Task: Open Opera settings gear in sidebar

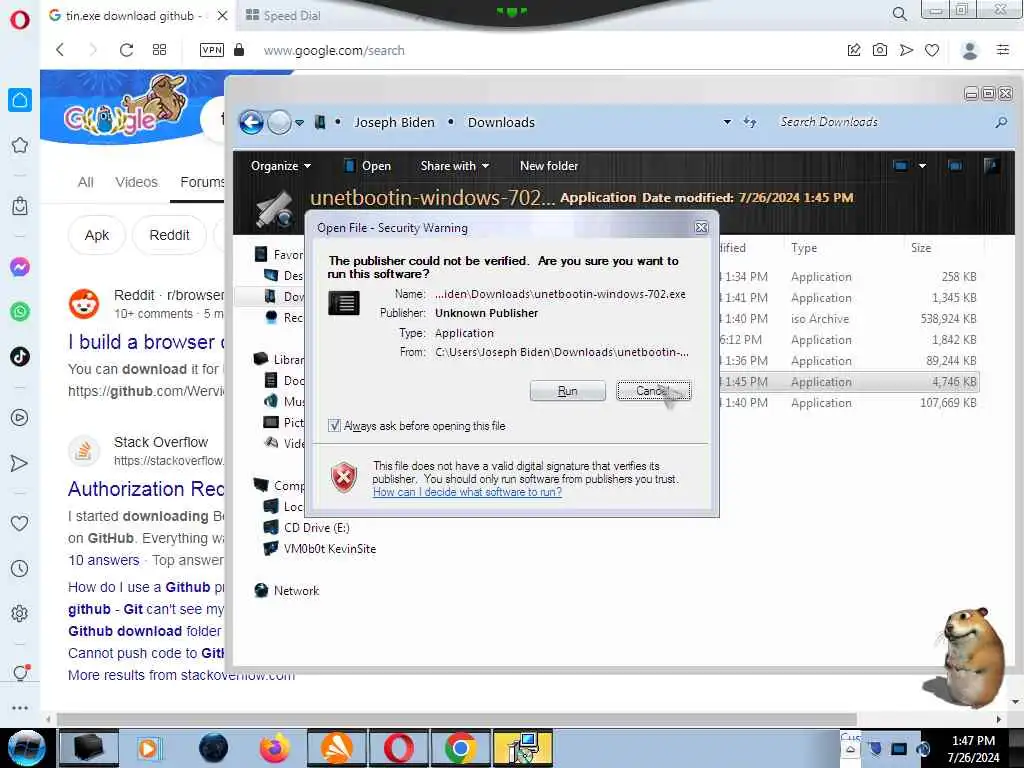Action: pos(20,613)
